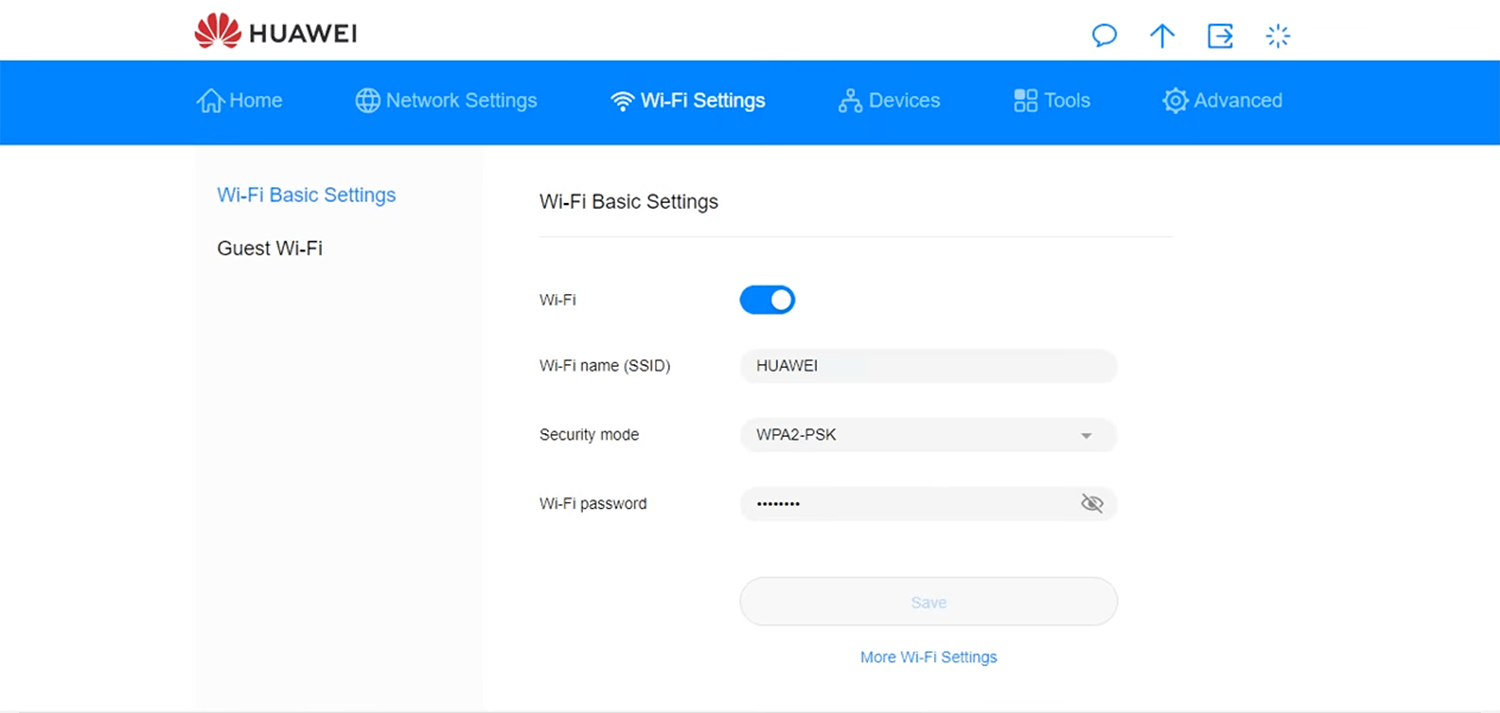Expand the Security mode dropdown arrow
Screen dimensions: 1500x713
coord(1087,436)
